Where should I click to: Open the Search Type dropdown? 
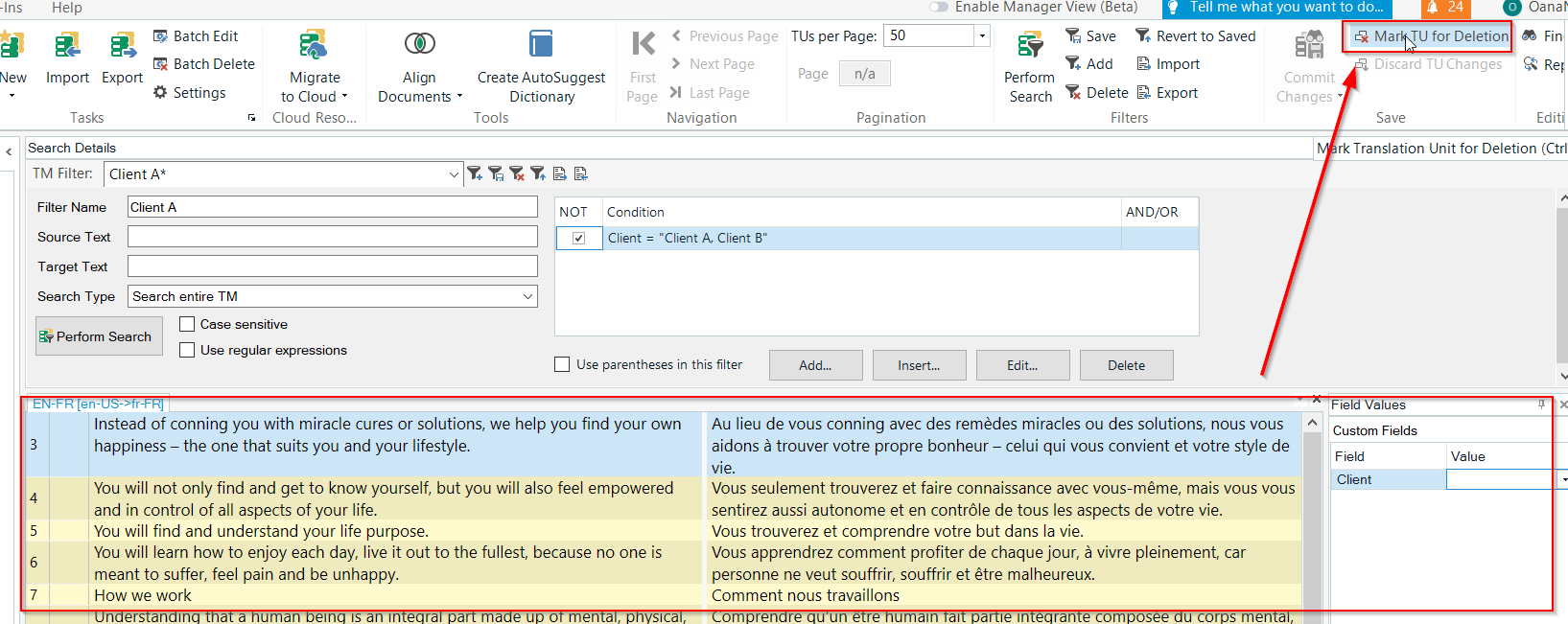point(528,296)
